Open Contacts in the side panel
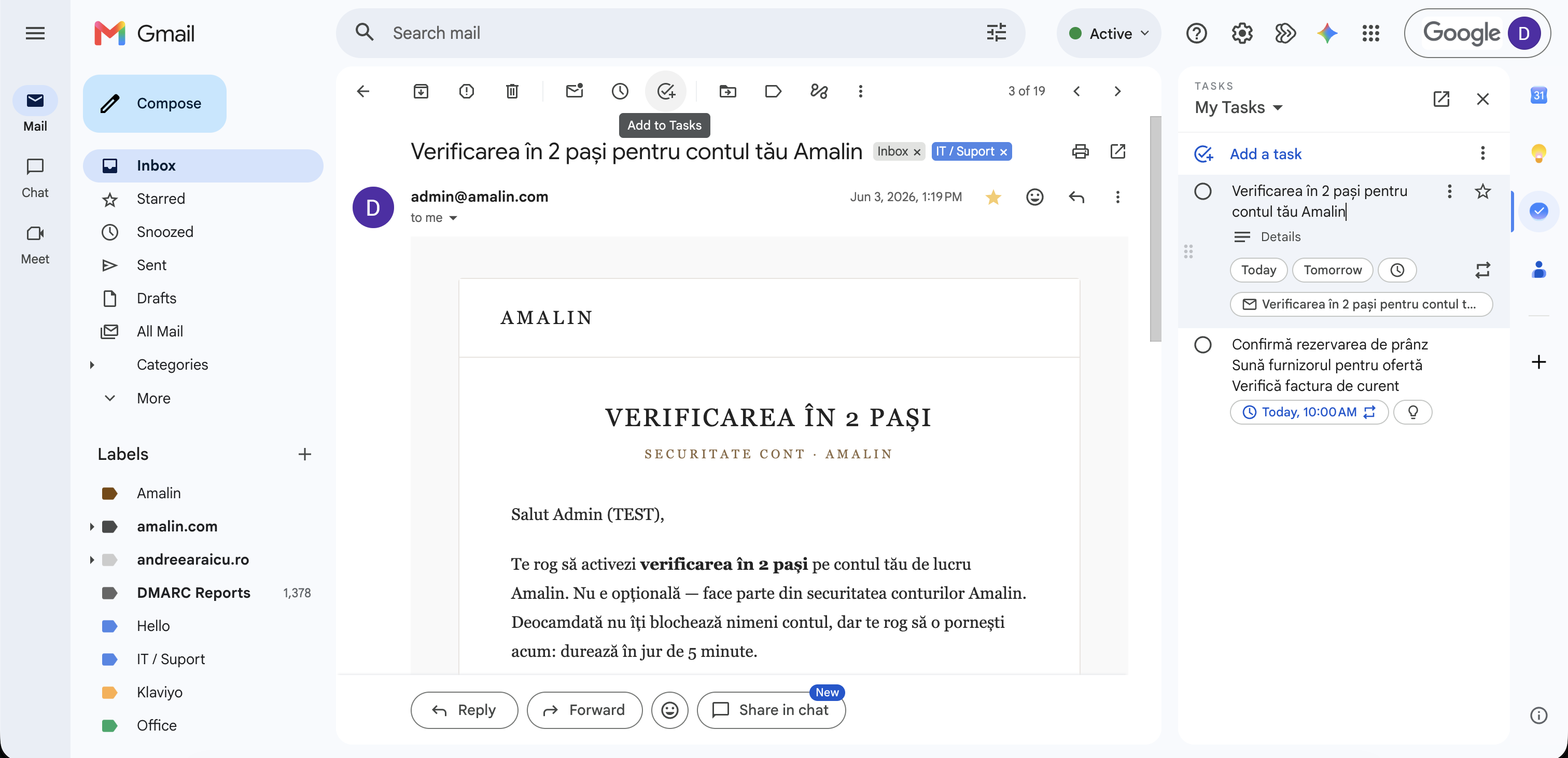Image resolution: width=1568 pixels, height=758 pixels. (1538, 269)
